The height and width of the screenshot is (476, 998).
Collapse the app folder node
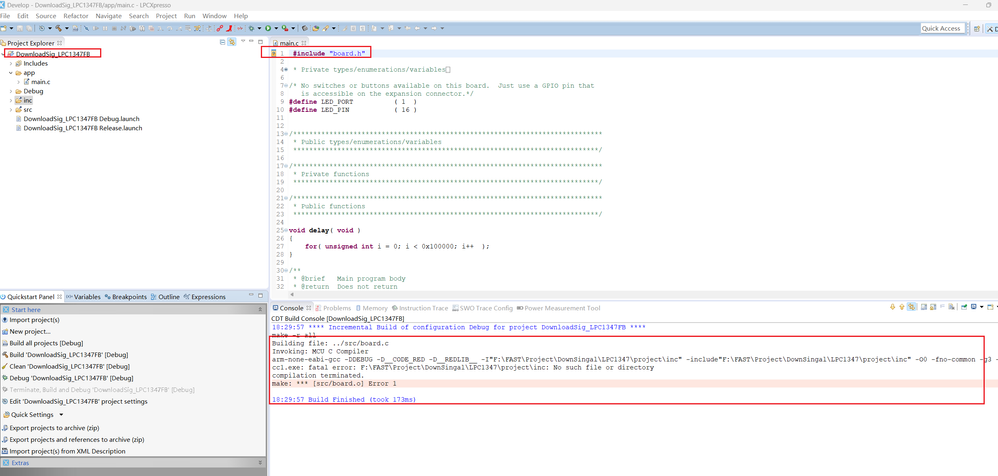(11, 73)
